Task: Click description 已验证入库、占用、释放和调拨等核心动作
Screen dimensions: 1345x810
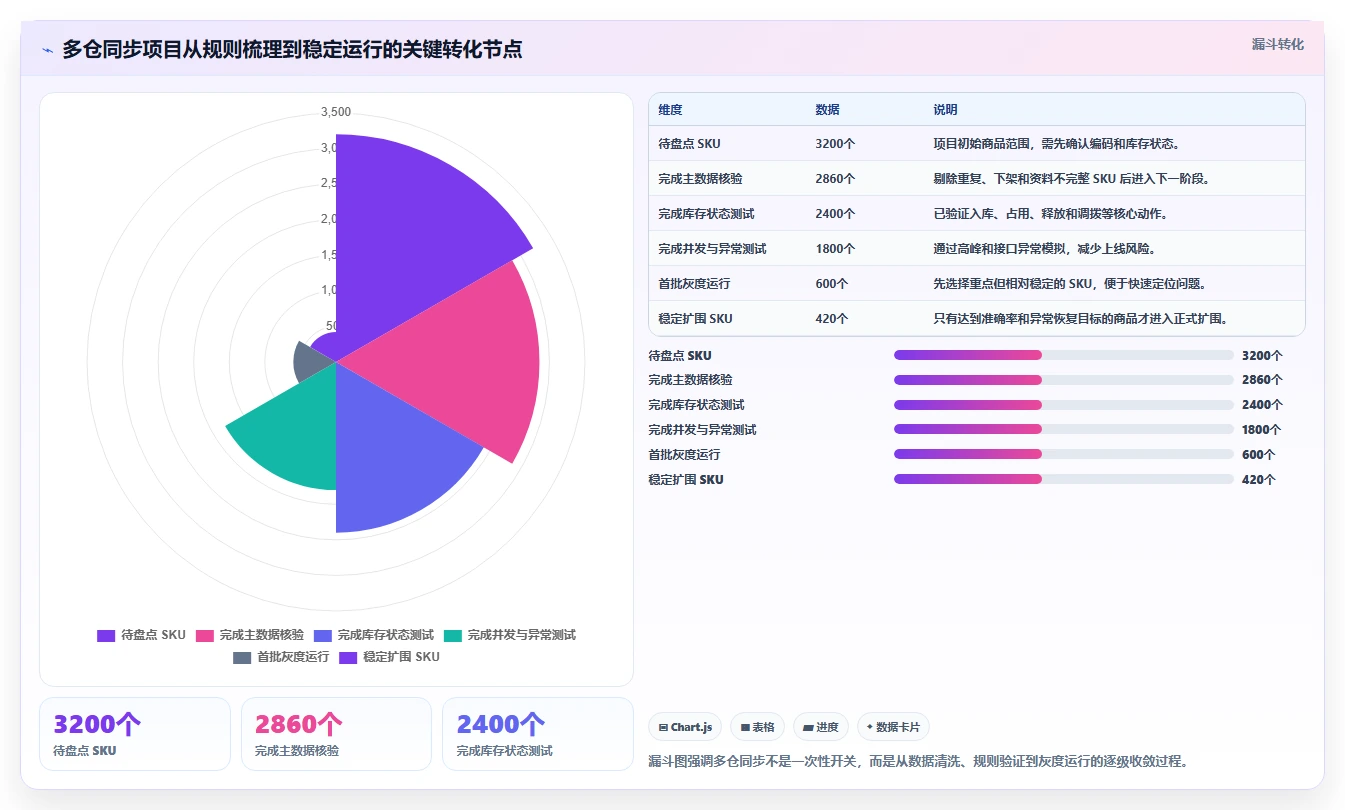Action: click(1050, 214)
